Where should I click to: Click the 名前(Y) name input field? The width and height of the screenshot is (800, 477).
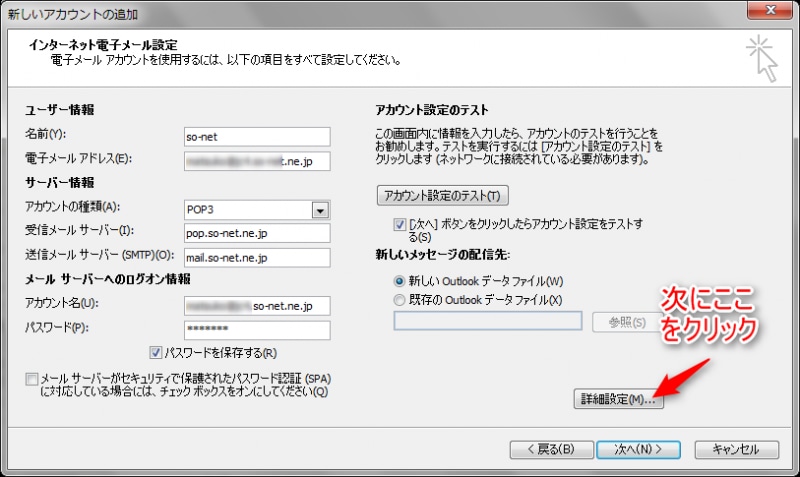click(x=257, y=137)
